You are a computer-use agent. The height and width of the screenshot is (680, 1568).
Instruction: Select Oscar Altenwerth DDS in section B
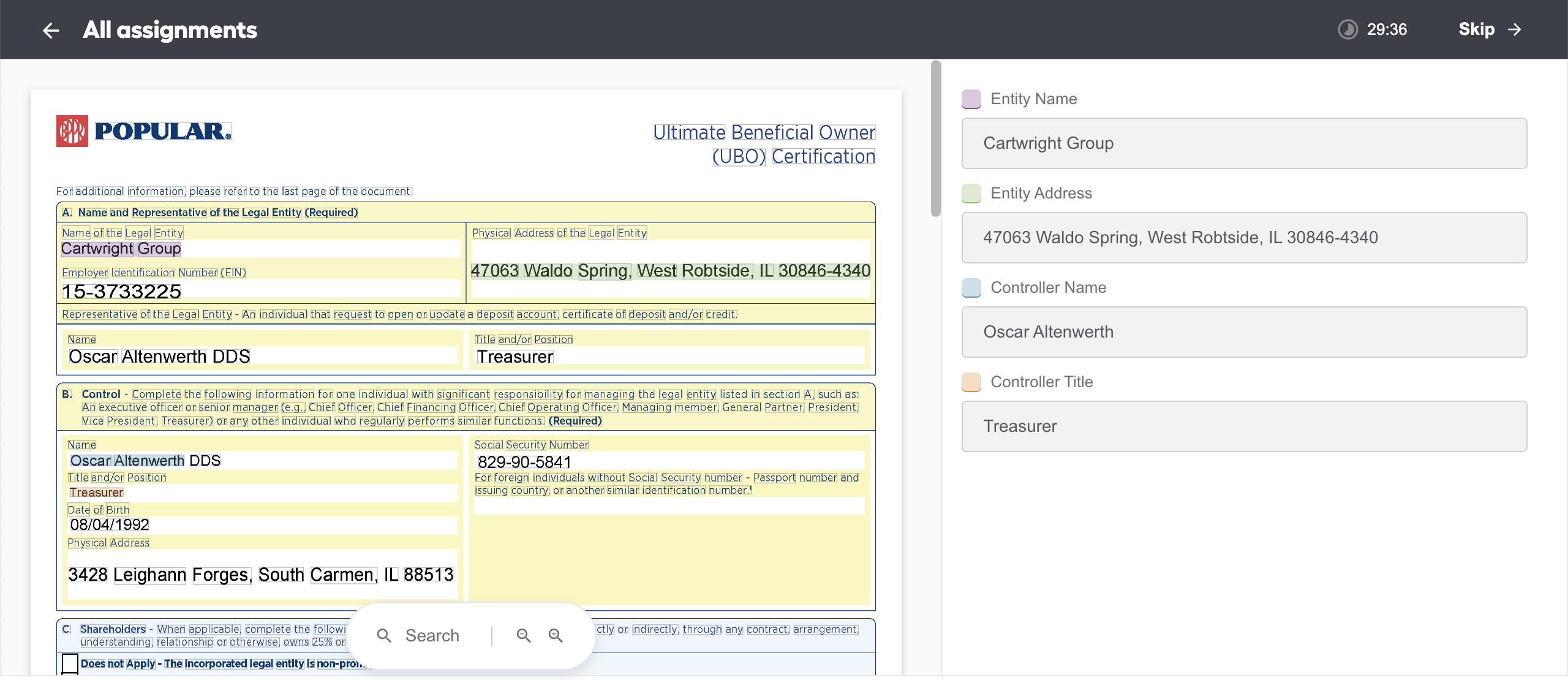145,461
